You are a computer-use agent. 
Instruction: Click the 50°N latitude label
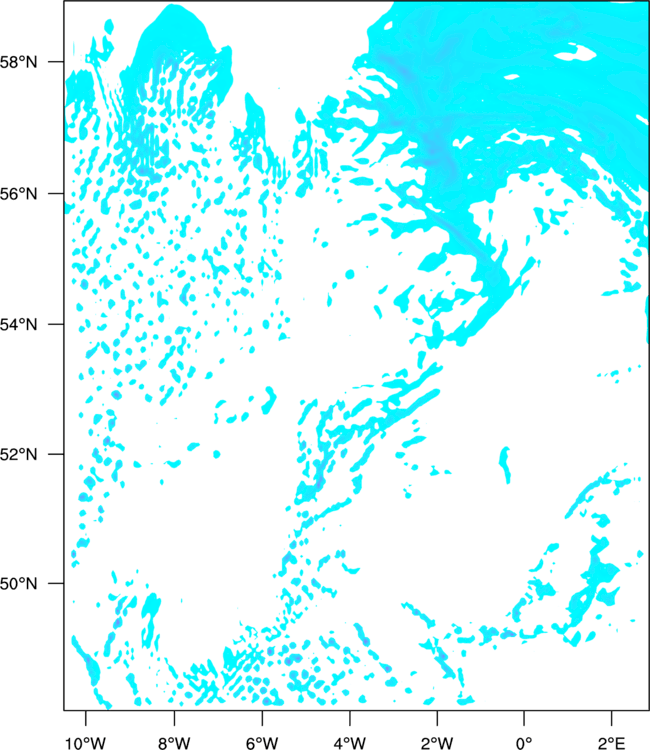[x=19, y=584]
